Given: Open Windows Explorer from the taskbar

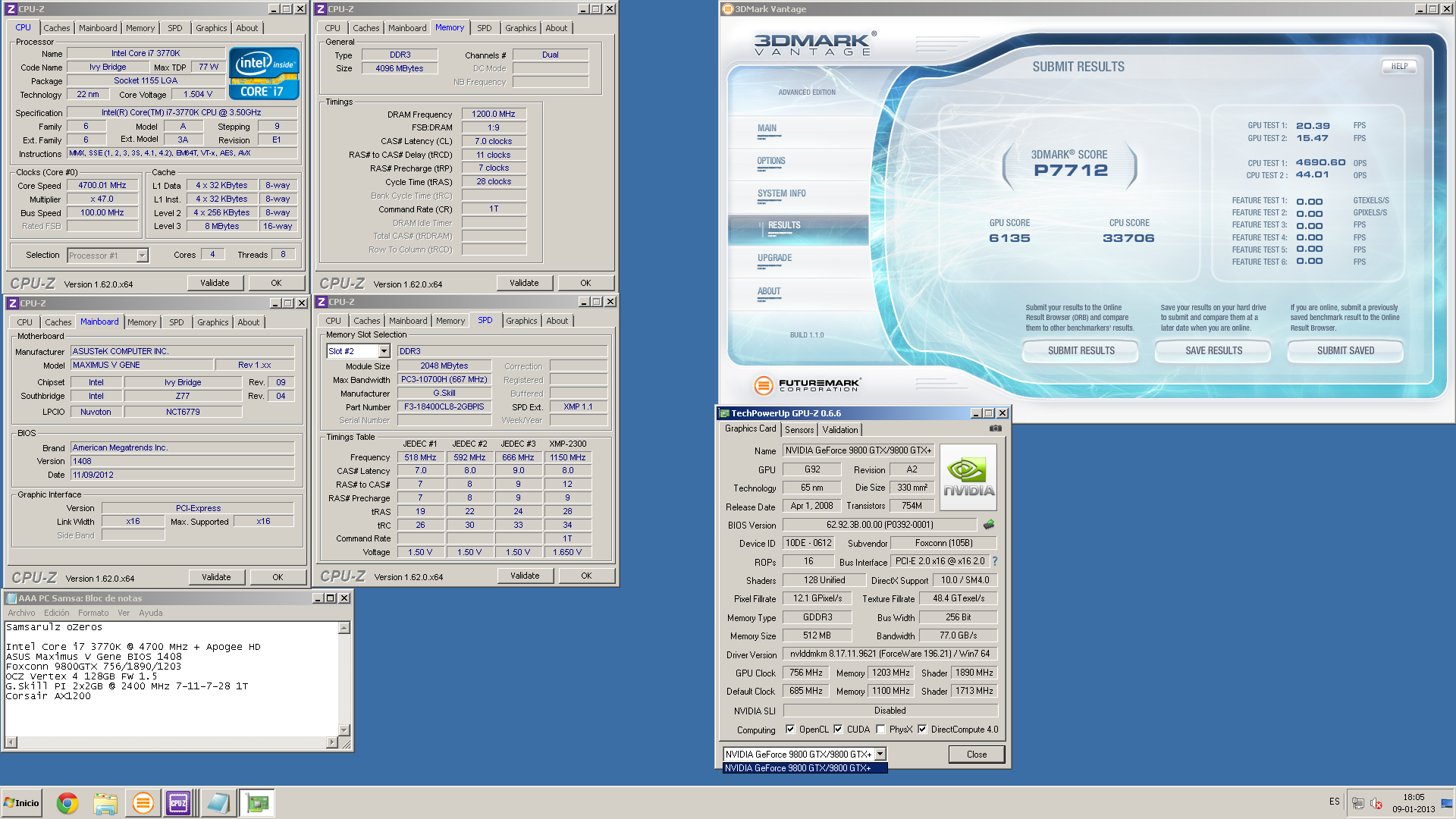Looking at the screenshot, I should pyautogui.click(x=105, y=803).
